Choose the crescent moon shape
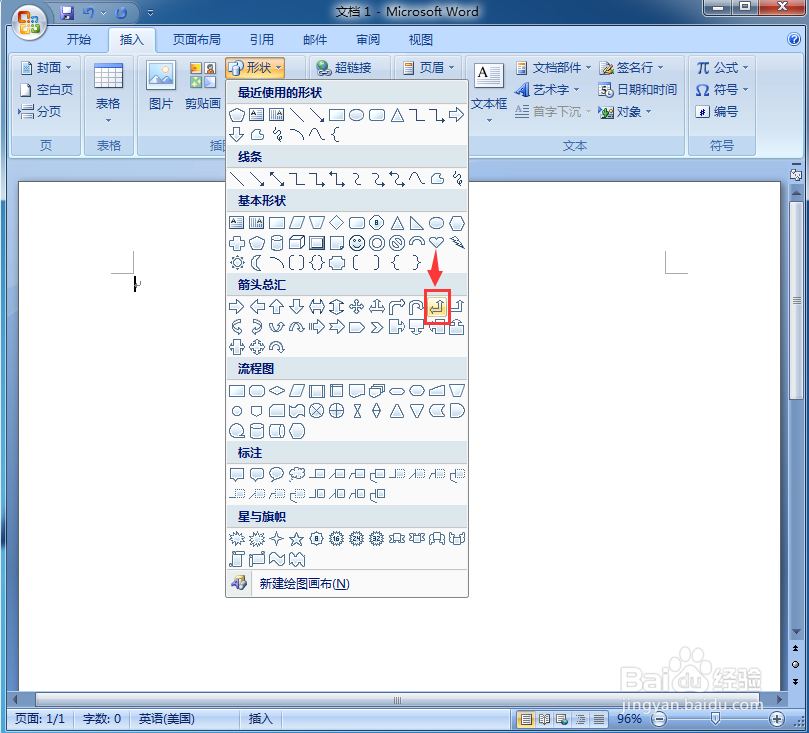The image size is (809, 733). 257,263
